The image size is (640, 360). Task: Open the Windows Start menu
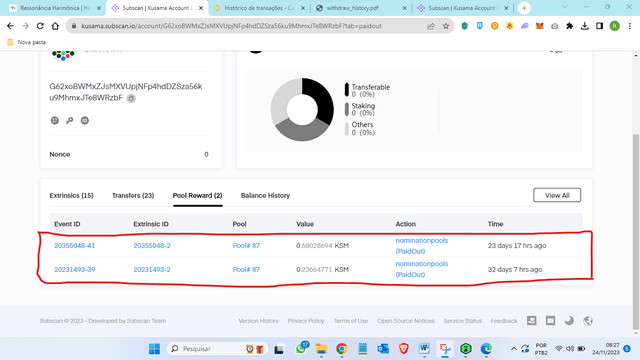(x=154, y=349)
